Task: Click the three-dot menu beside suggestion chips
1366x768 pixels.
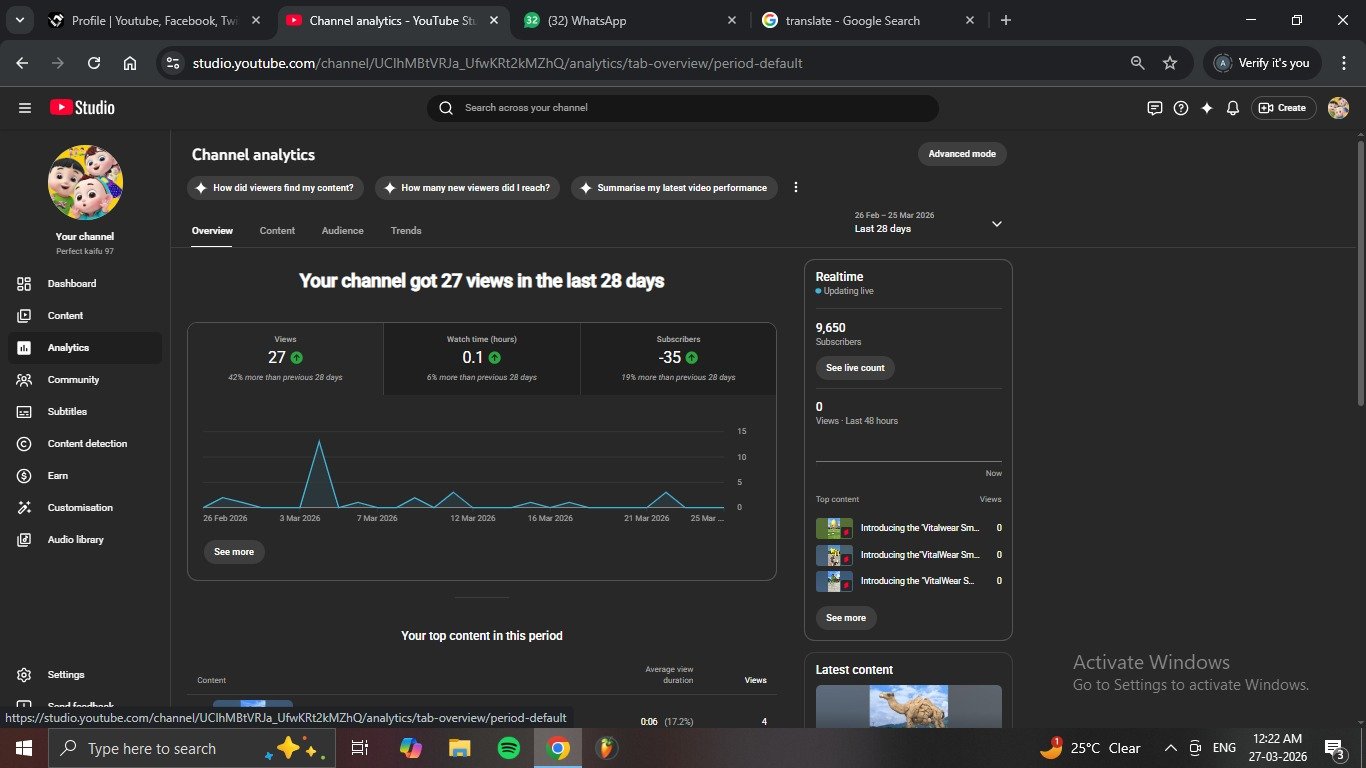Action: point(796,188)
